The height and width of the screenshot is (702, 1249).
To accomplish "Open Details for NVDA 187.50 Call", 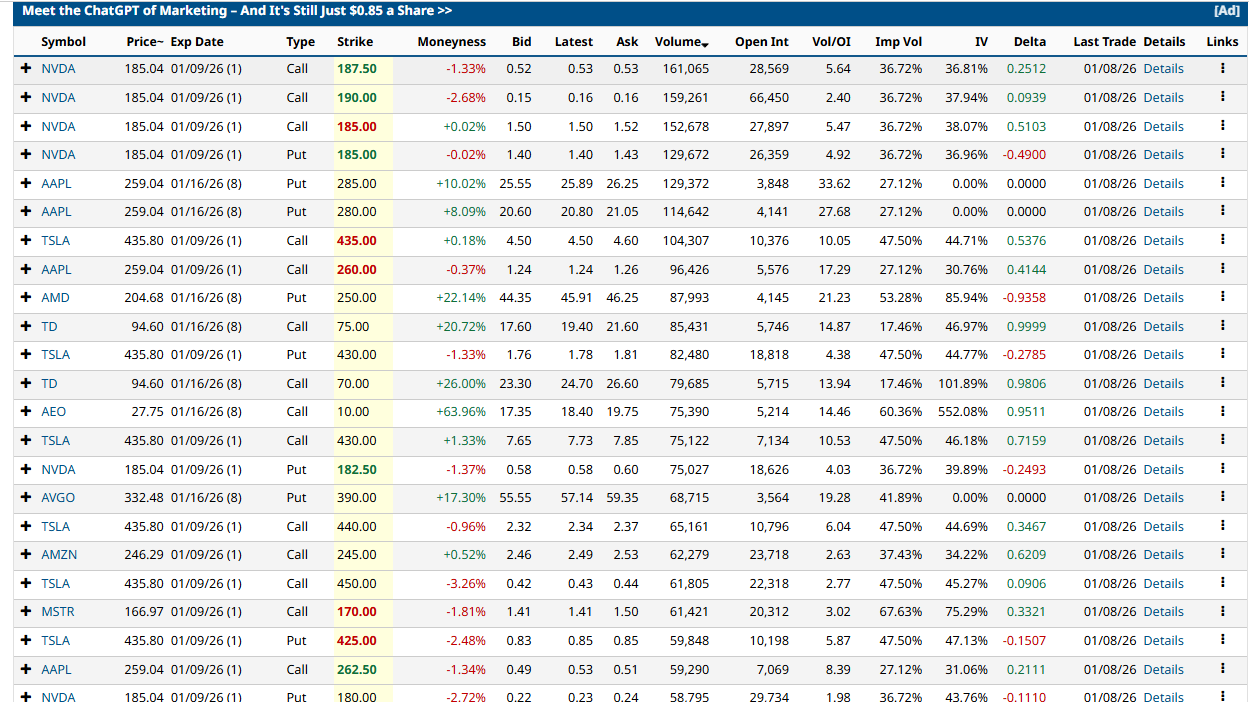I will pos(1163,69).
